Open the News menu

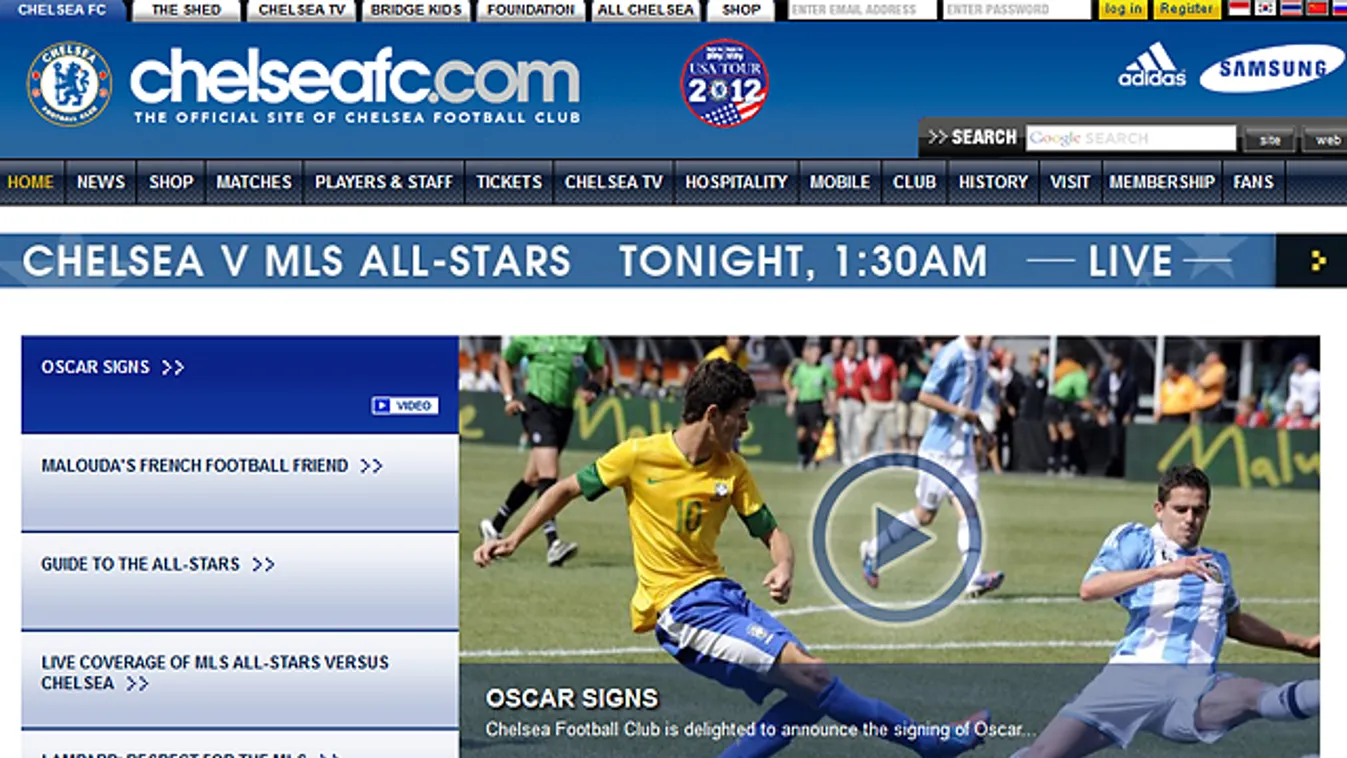101,182
